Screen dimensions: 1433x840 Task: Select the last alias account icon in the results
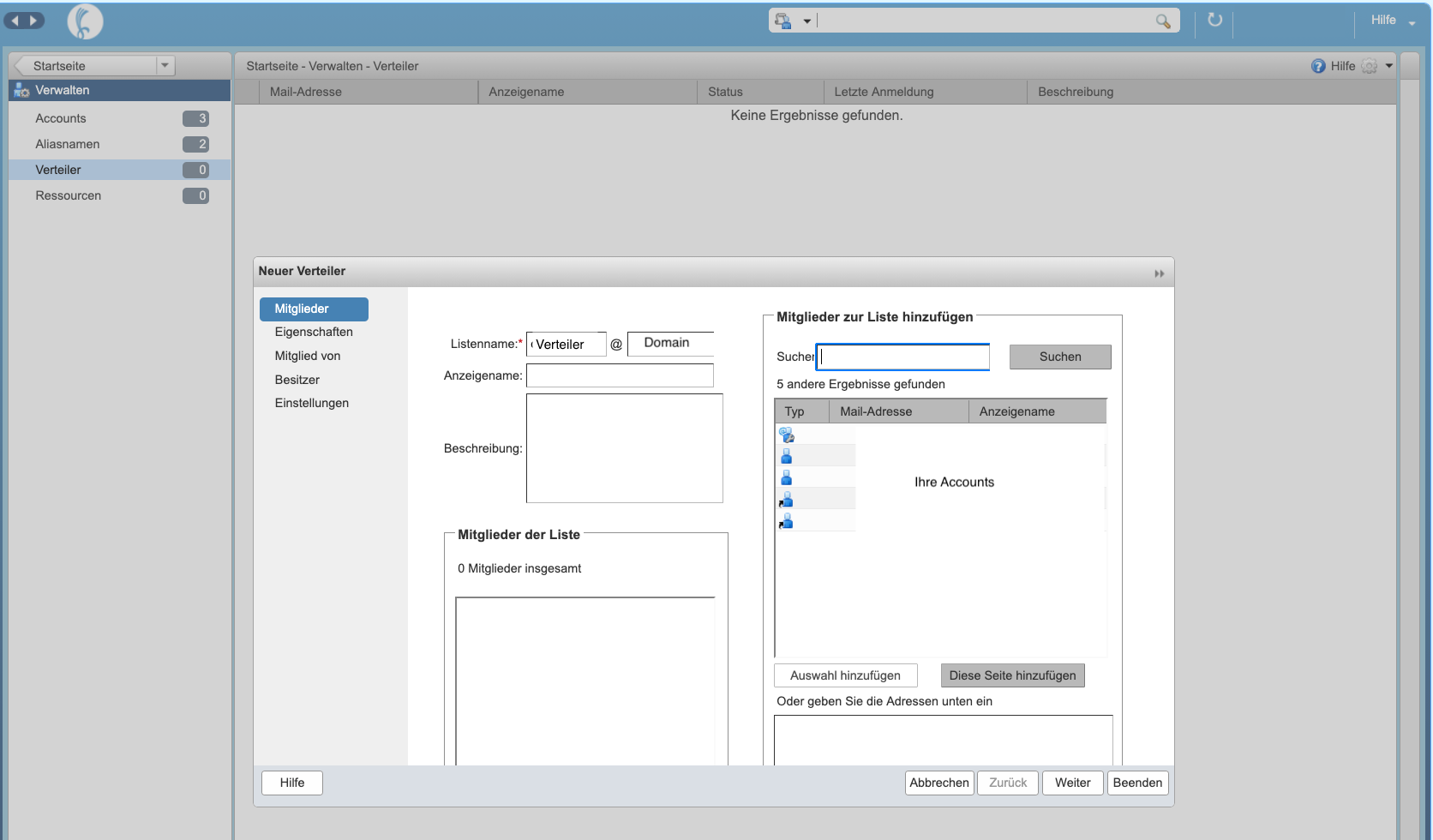tap(786, 520)
